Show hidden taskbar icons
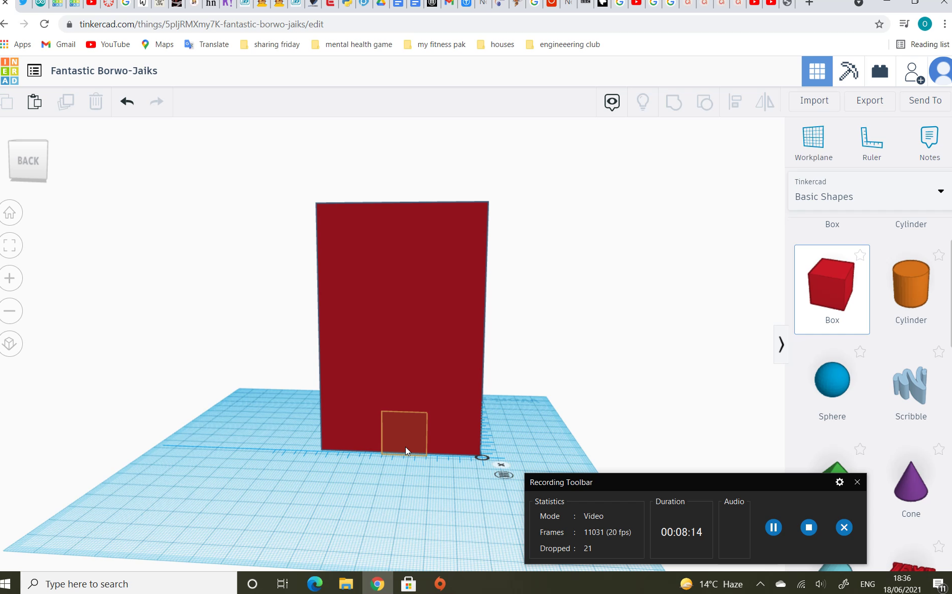The image size is (952, 594). [x=759, y=584]
